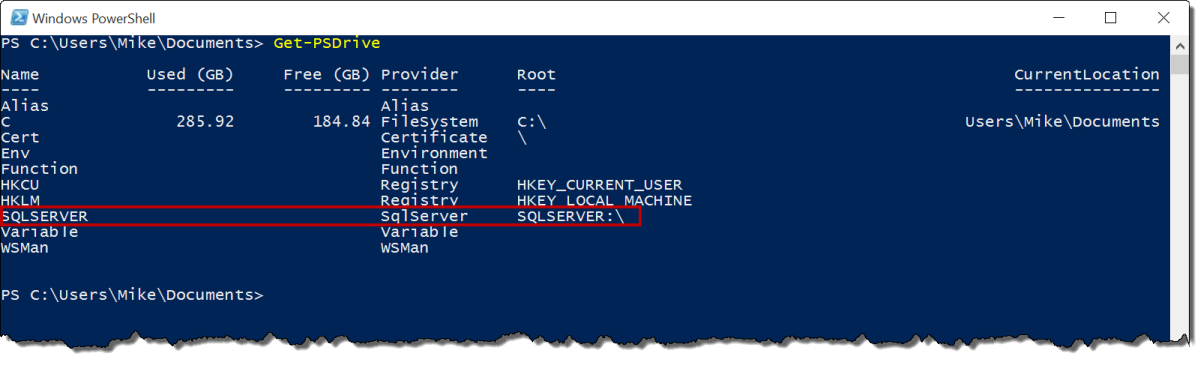Close the Windows PowerShell window
The width and height of the screenshot is (1202, 365).
[1159, 18]
